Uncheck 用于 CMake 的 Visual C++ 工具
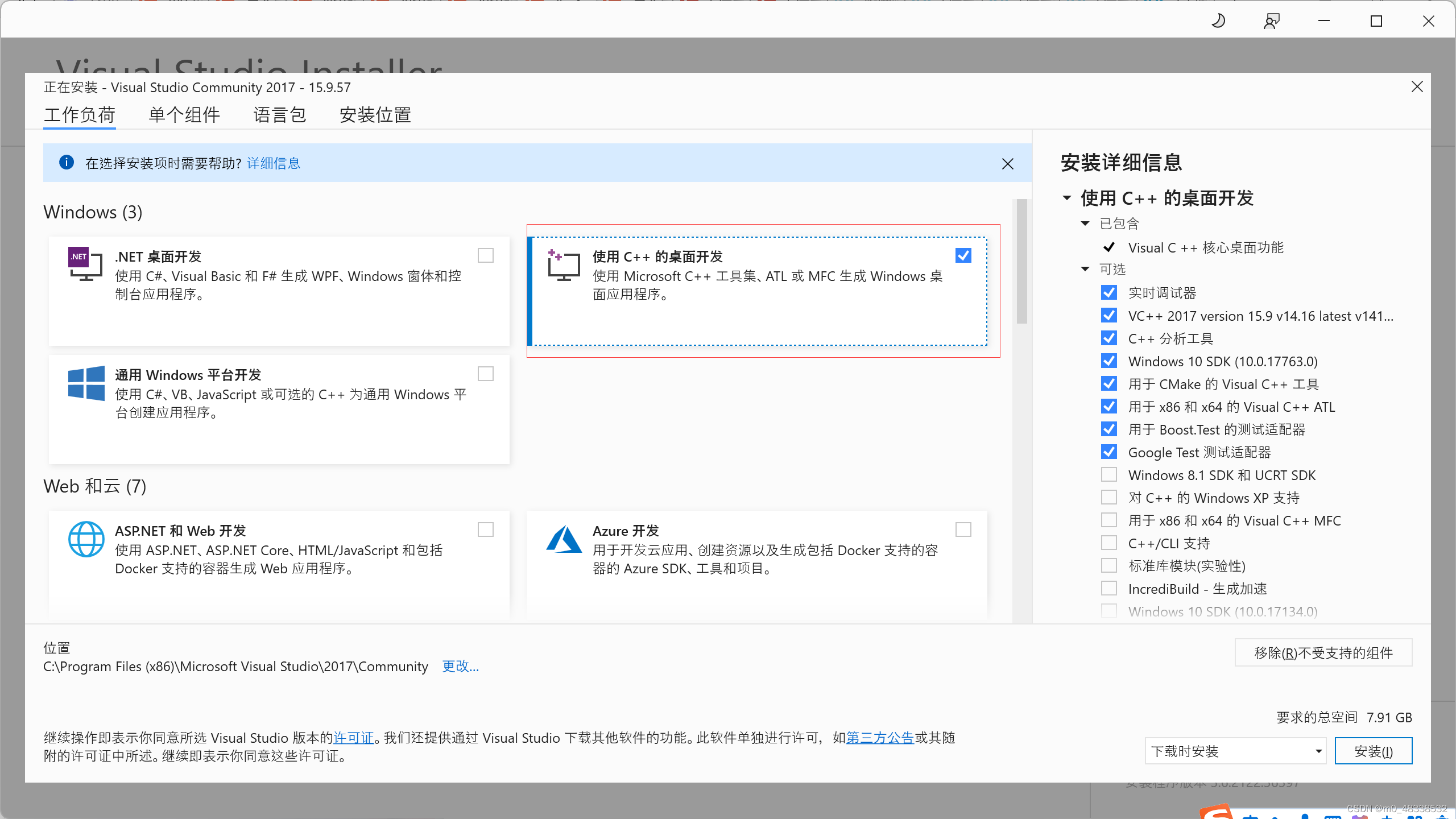 1109,383
